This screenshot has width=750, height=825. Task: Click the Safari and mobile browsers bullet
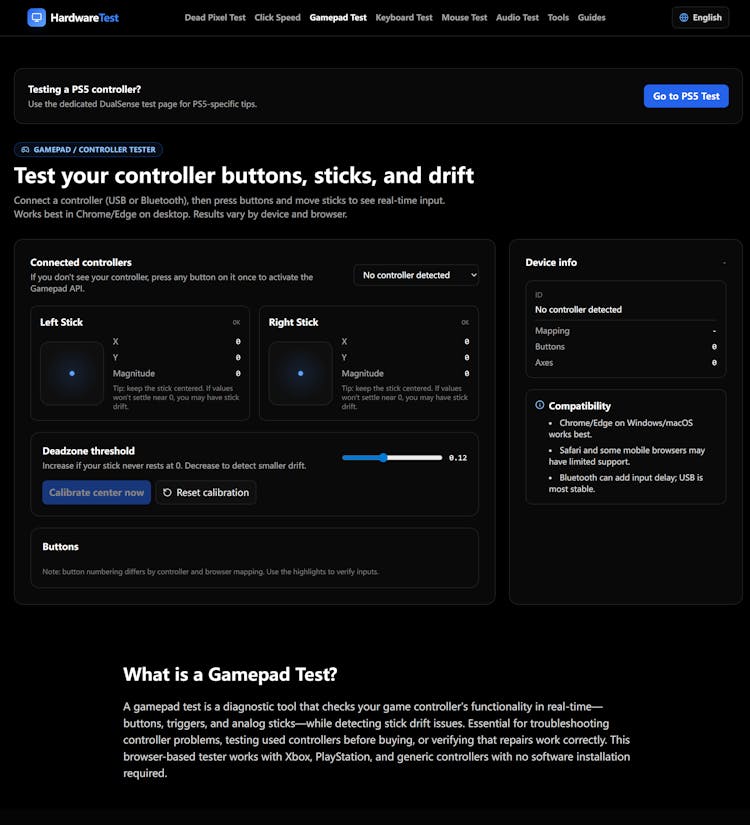627,456
